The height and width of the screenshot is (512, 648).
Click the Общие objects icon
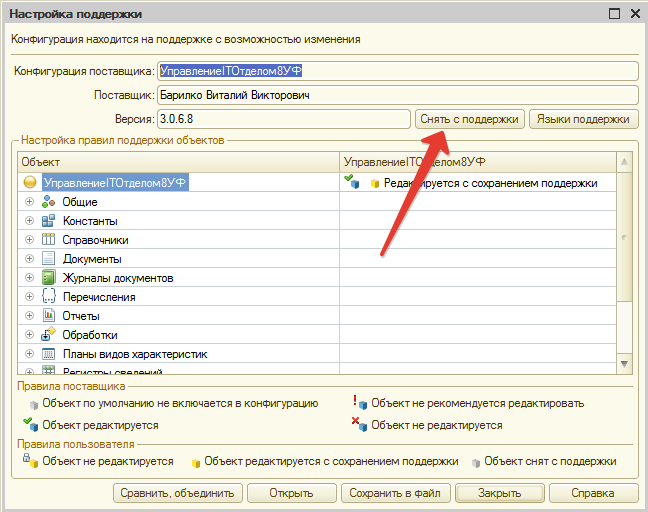click(48, 202)
